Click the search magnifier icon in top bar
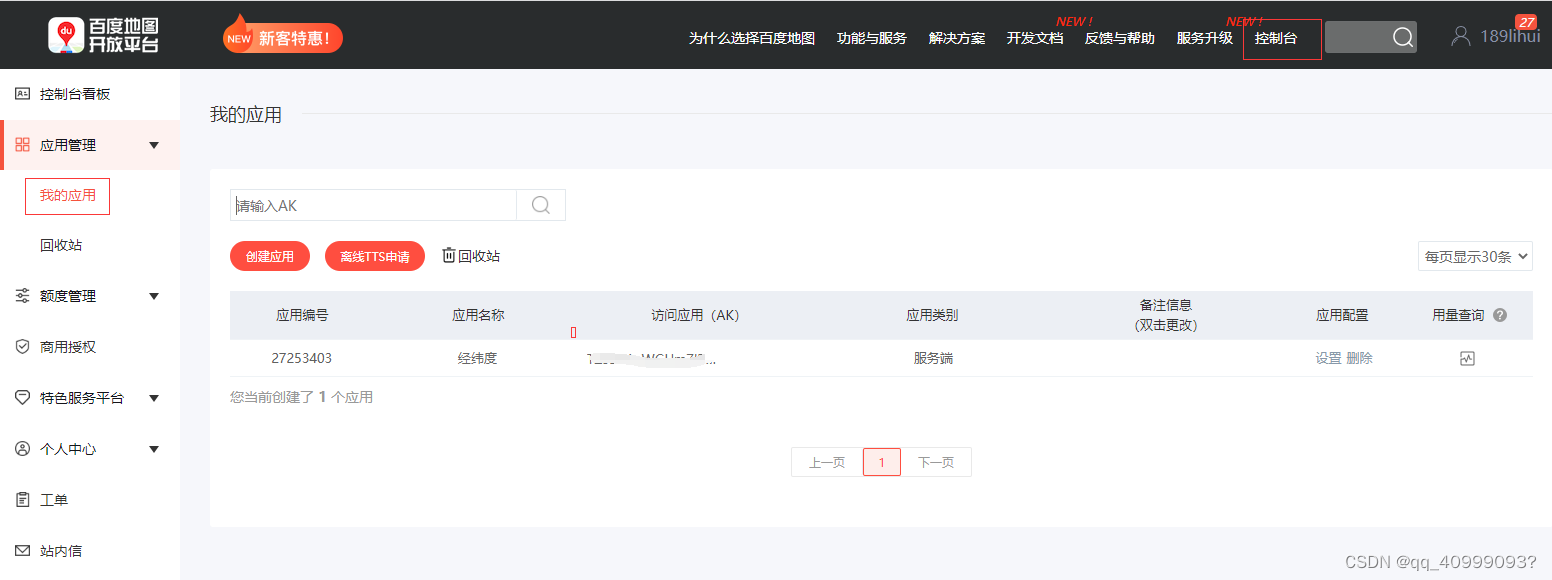The height and width of the screenshot is (580, 1552). (1403, 38)
